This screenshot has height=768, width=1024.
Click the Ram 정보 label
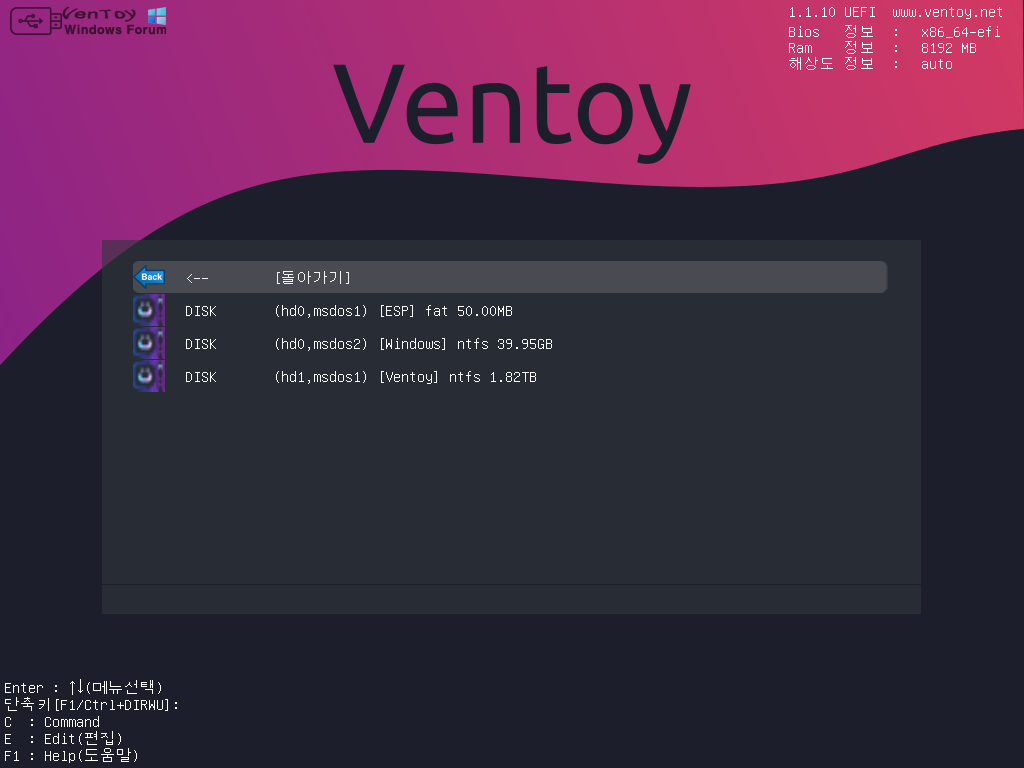coord(831,48)
